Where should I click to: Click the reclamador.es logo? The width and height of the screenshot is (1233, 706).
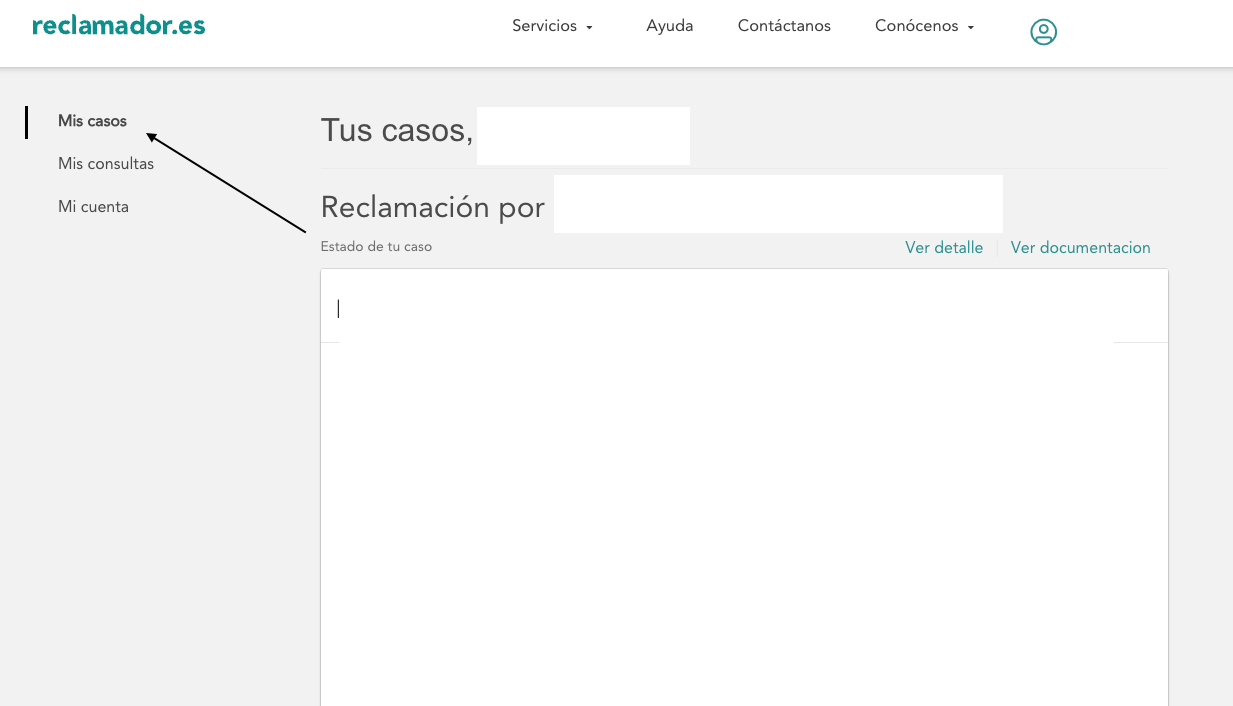pos(118,26)
